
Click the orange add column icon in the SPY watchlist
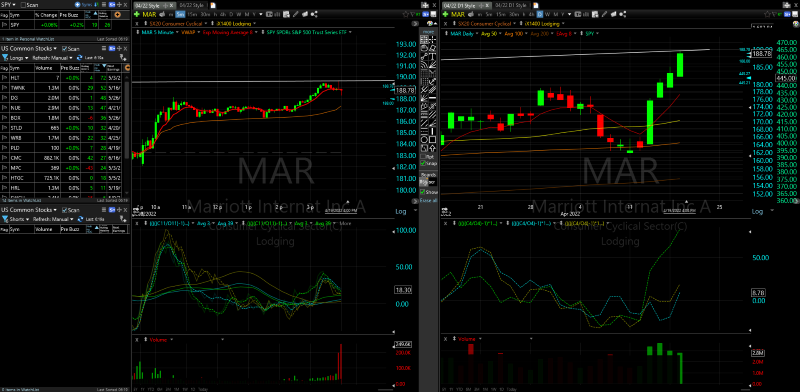pyautogui.click(x=117, y=15)
